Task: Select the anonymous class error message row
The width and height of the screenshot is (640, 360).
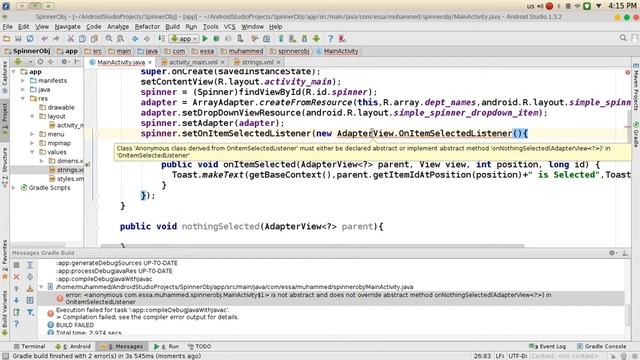Action: [x=331, y=298]
